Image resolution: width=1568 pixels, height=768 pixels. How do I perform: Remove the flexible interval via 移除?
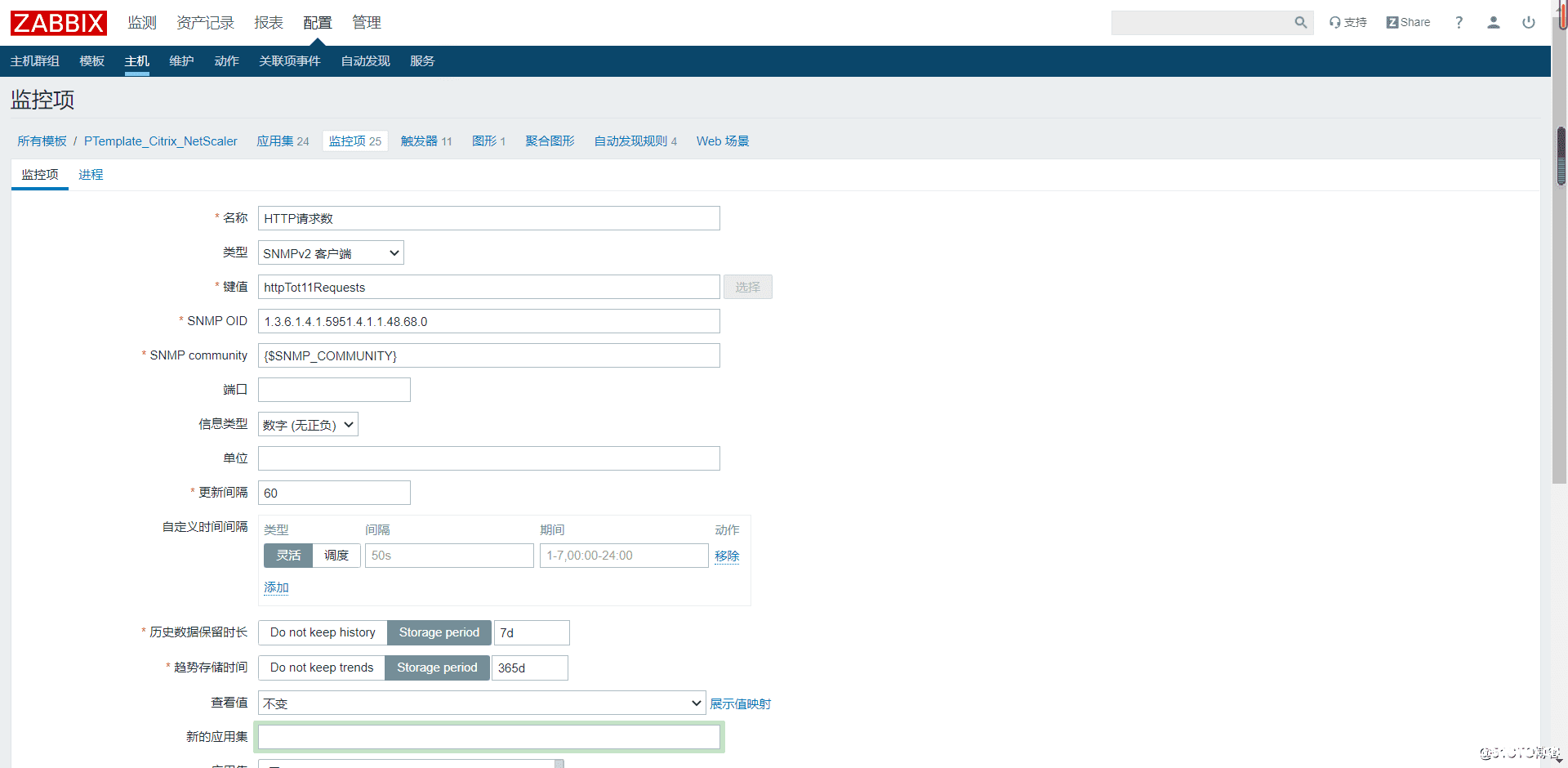point(726,556)
